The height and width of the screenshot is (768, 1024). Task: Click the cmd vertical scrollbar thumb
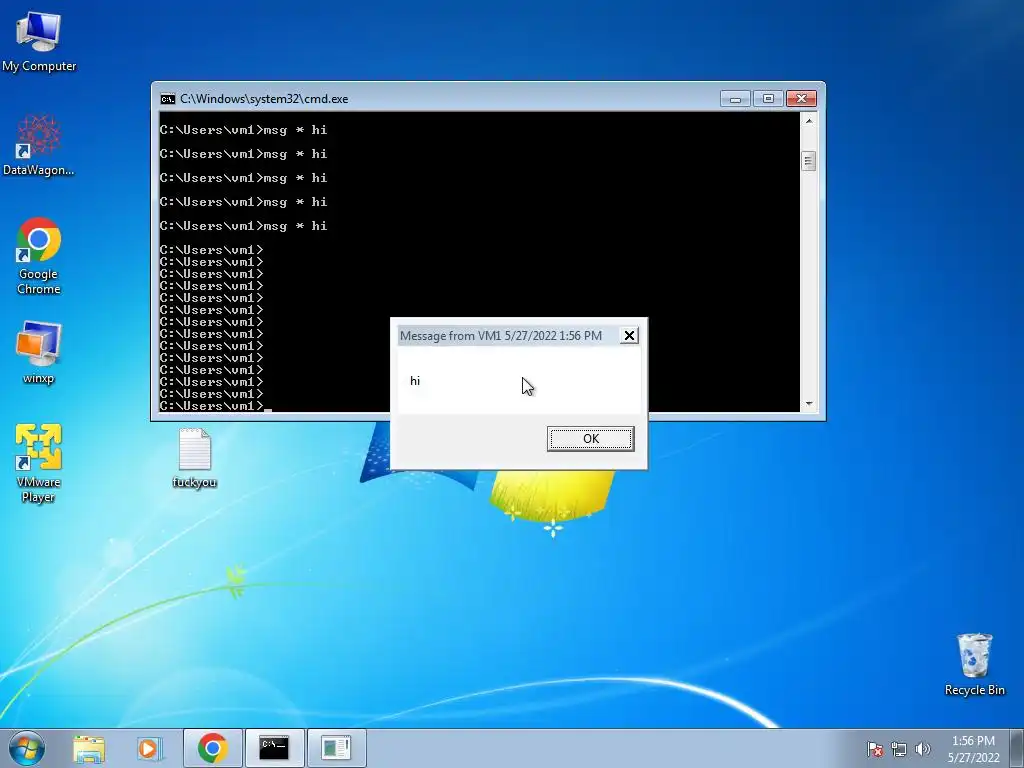808,161
